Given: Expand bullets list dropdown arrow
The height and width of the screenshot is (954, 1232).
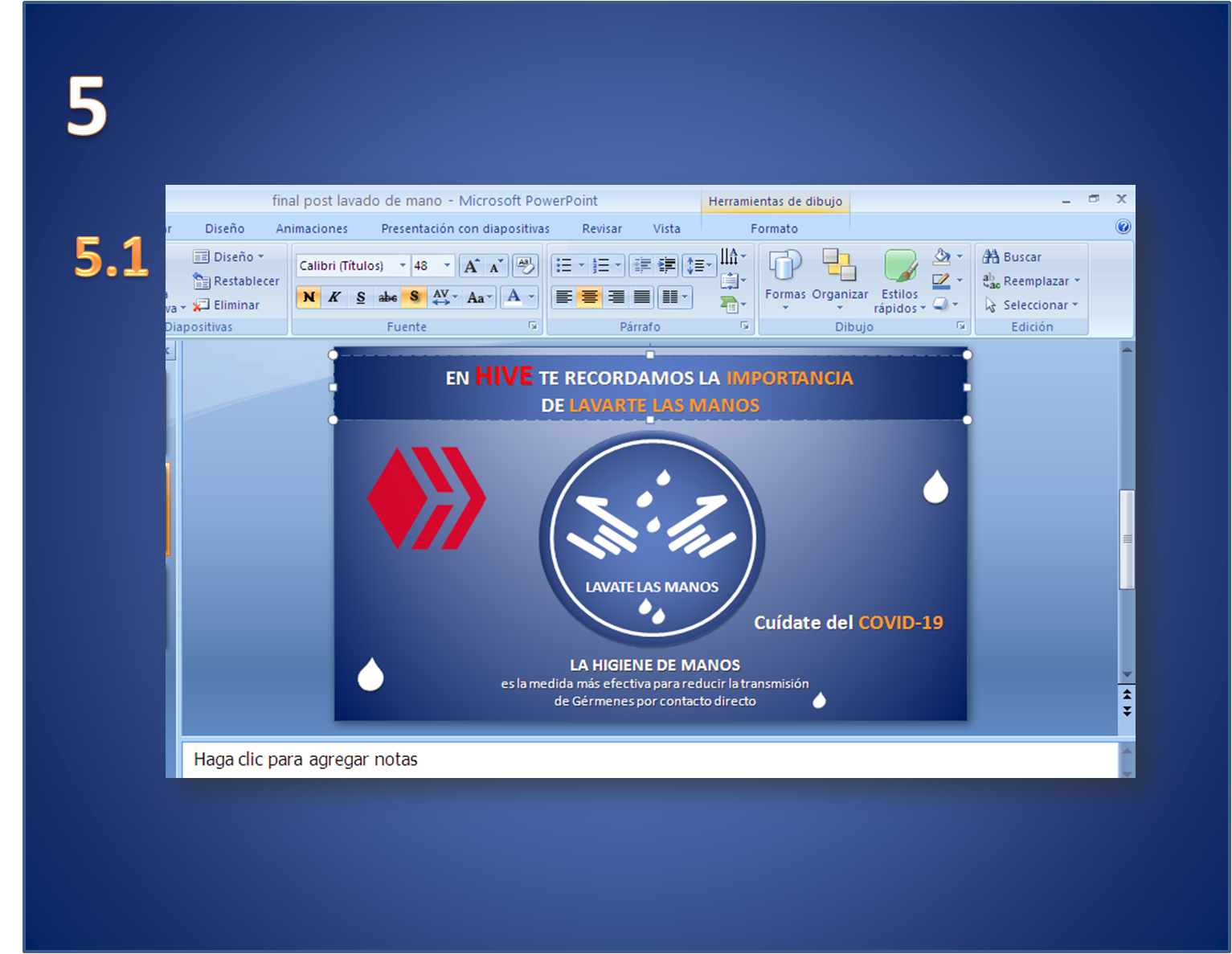Looking at the screenshot, I should 581,265.
